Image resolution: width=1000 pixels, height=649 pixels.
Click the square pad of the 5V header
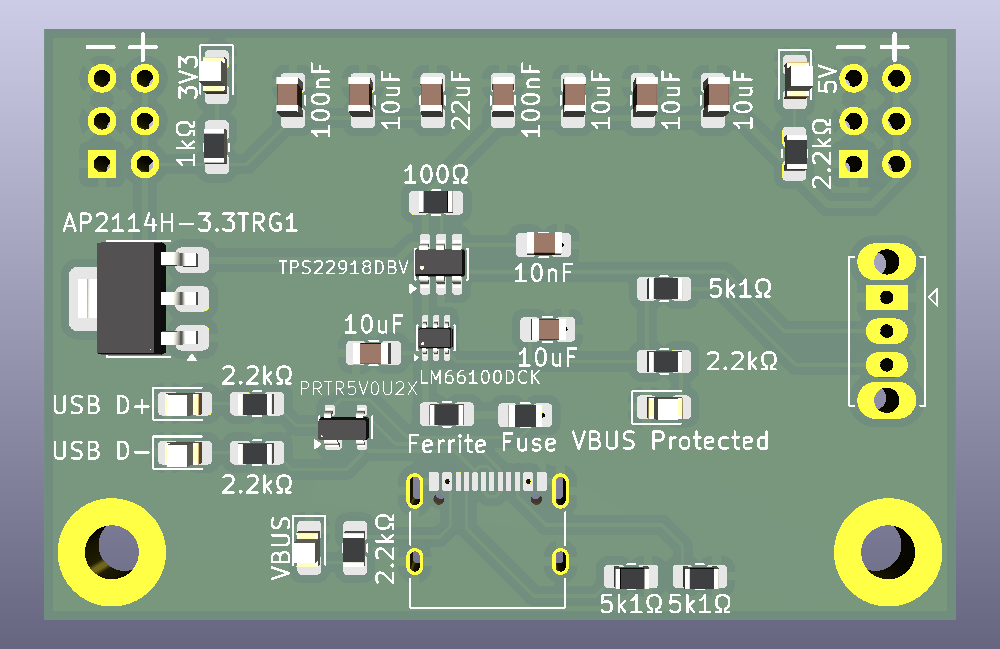tap(853, 164)
